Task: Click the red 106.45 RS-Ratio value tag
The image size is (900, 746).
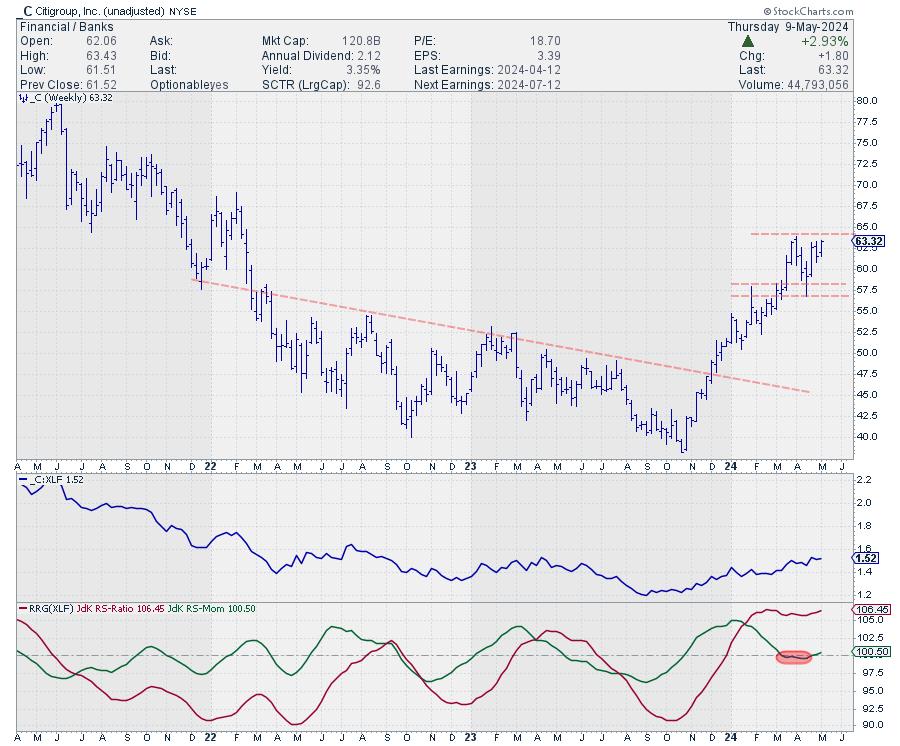Action: point(868,610)
